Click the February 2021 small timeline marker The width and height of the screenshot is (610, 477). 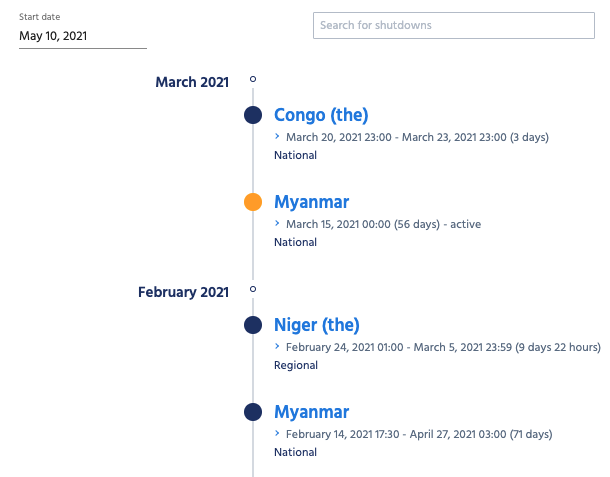click(253, 289)
